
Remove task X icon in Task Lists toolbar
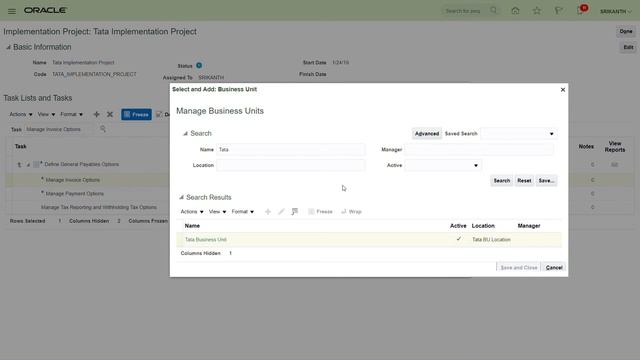click(110, 114)
